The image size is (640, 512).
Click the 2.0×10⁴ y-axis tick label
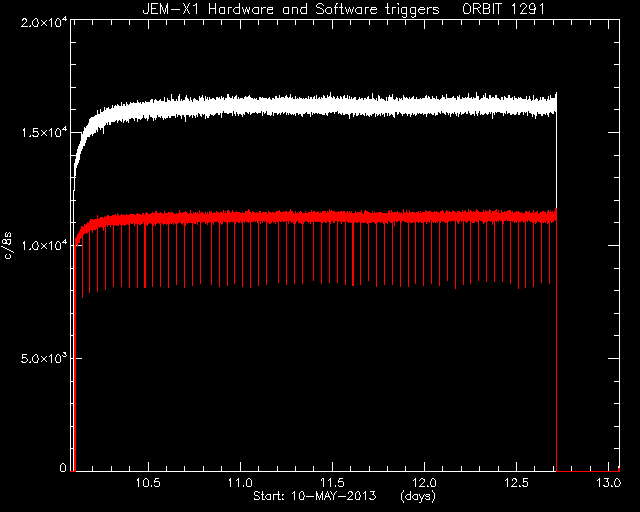click(44, 22)
